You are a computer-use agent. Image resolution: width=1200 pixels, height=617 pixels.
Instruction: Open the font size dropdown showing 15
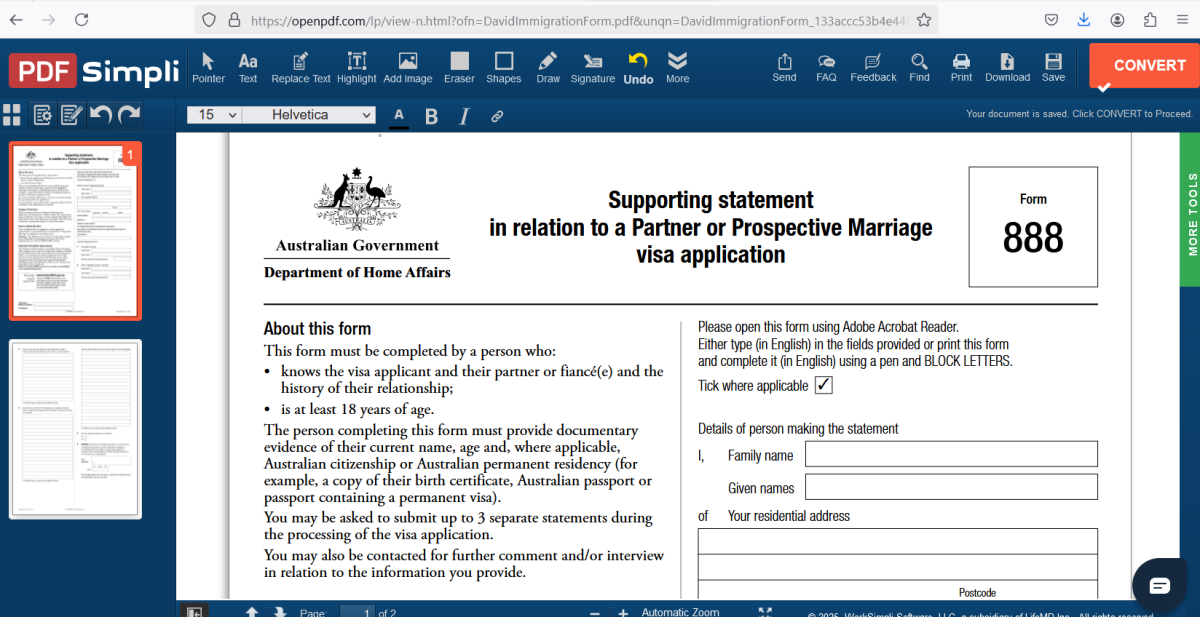(x=212, y=115)
